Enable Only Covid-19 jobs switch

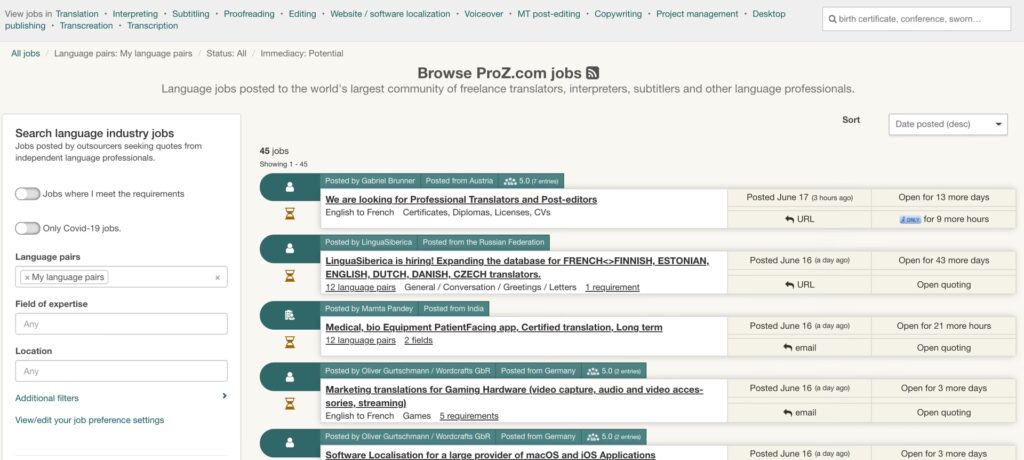tap(27, 228)
